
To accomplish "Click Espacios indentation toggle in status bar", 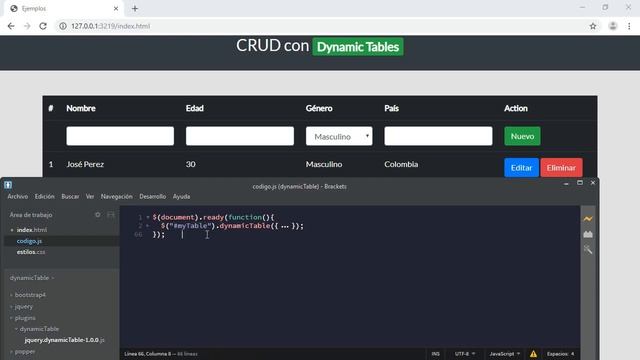I will pyautogui.click(x=557, y=354).
